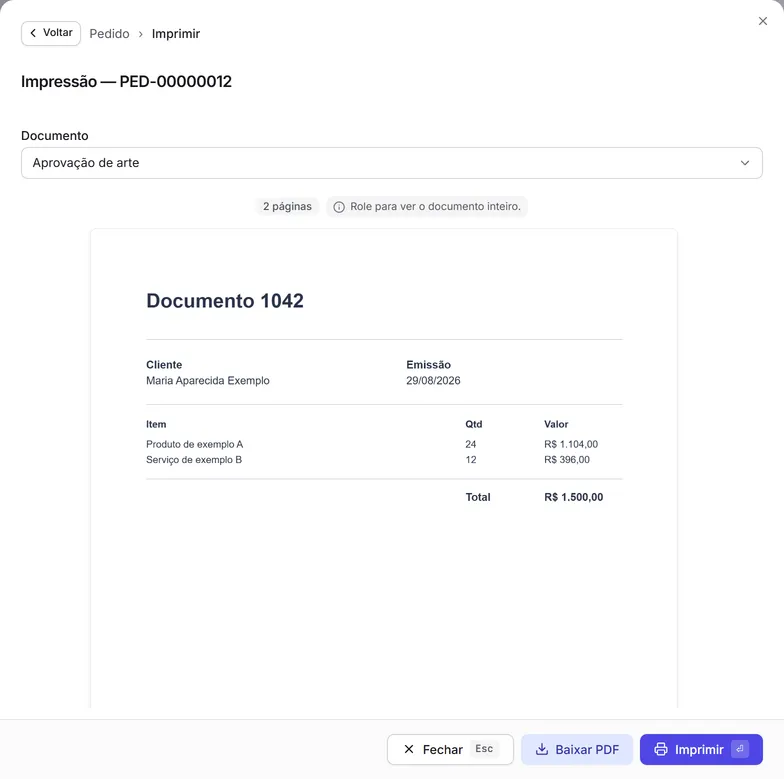The image size is (784, 779).
Task: Click the '2 páginas' badge
Action: click(287, 206)
